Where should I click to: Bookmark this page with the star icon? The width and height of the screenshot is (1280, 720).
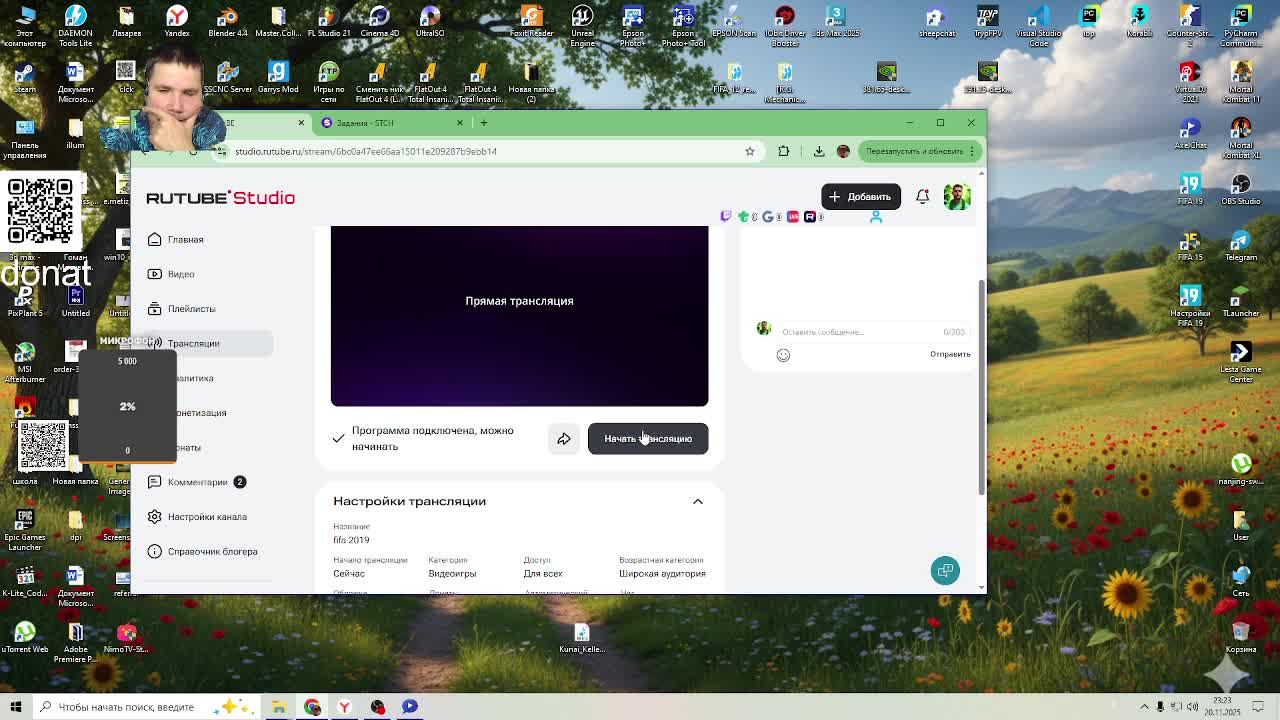click(x=750, y=152)
